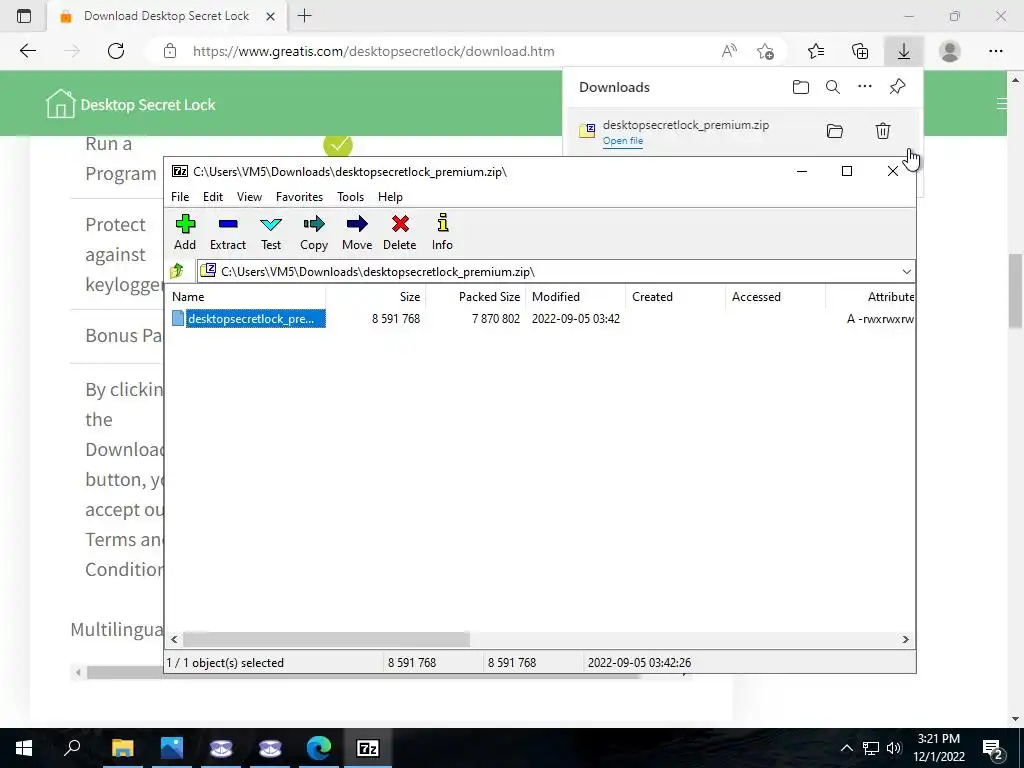Click the volume icon in system tray
The image size is (1024, 768).
pos(894,748)
